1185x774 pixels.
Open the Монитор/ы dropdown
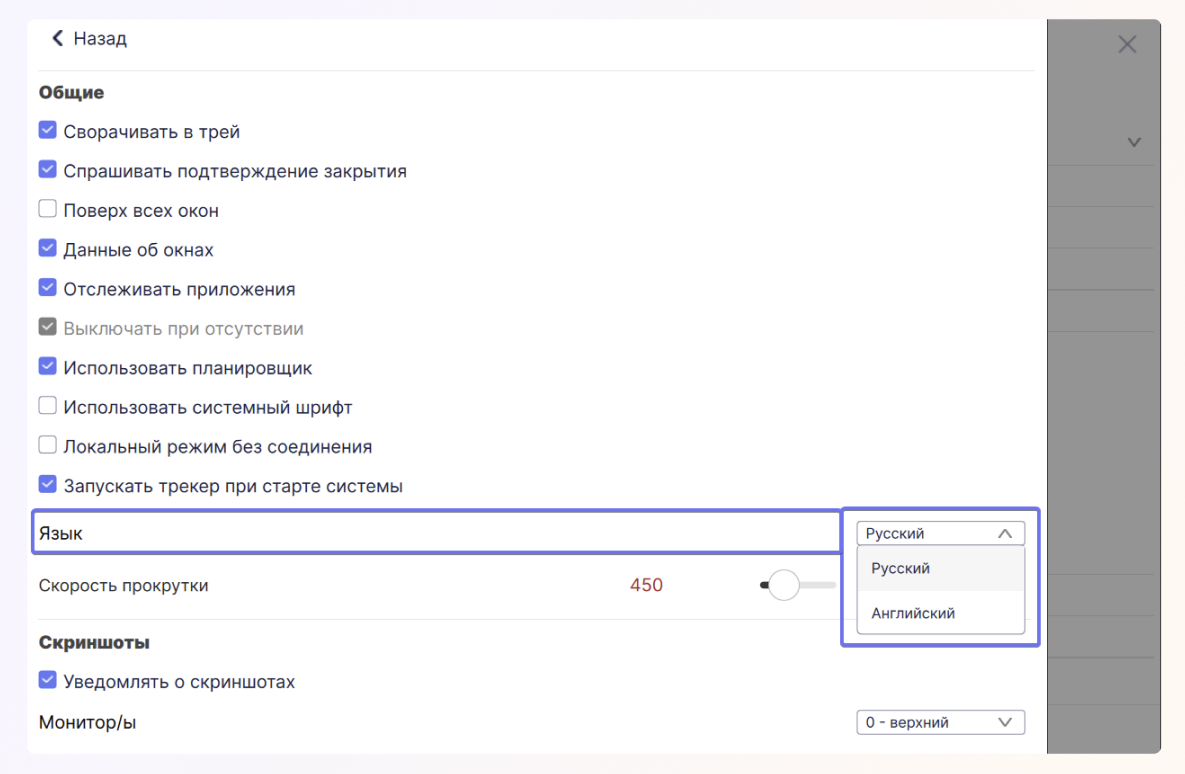click(x=940, y=722)
